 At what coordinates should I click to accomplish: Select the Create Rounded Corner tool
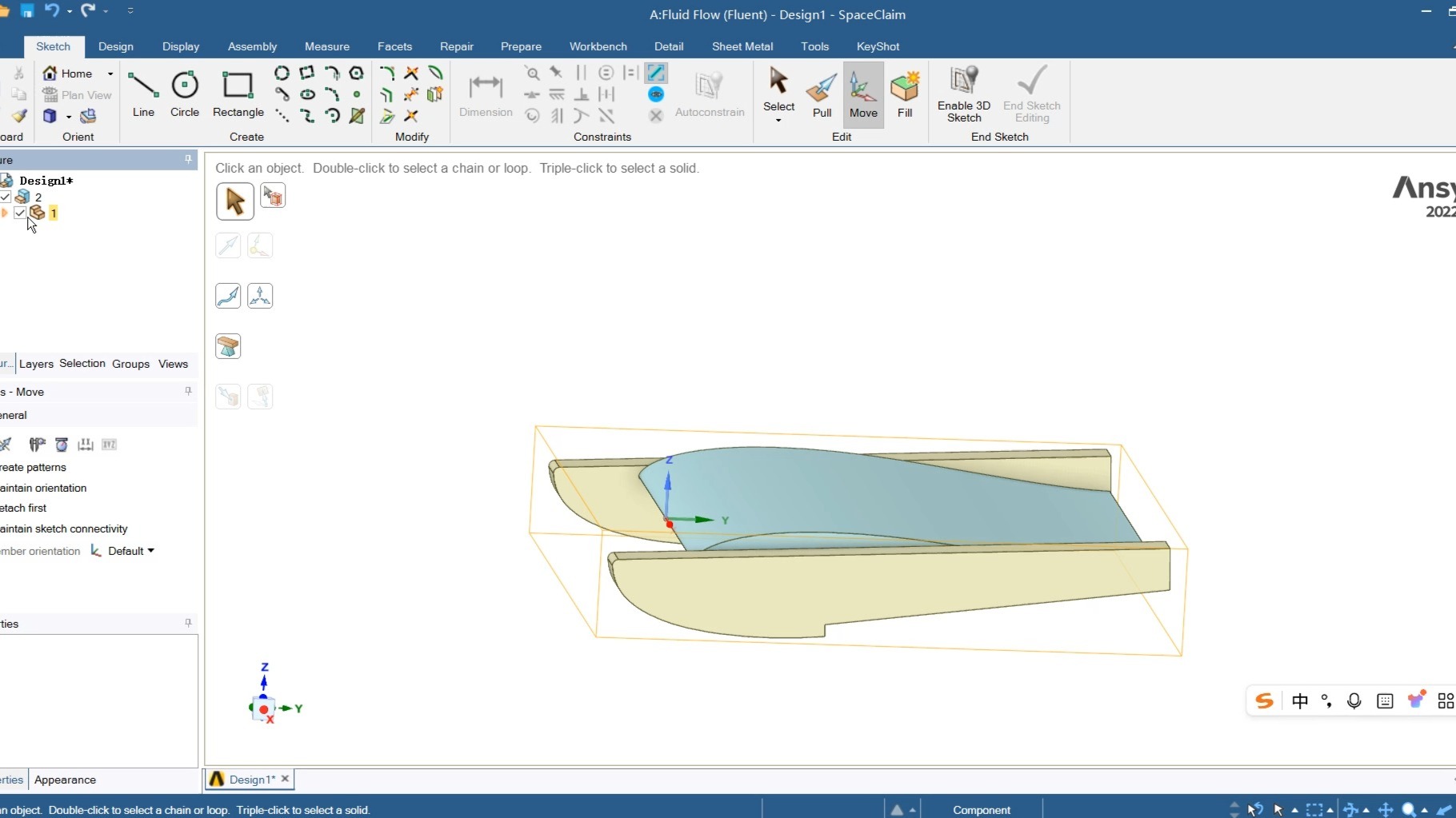click(387, 73)
